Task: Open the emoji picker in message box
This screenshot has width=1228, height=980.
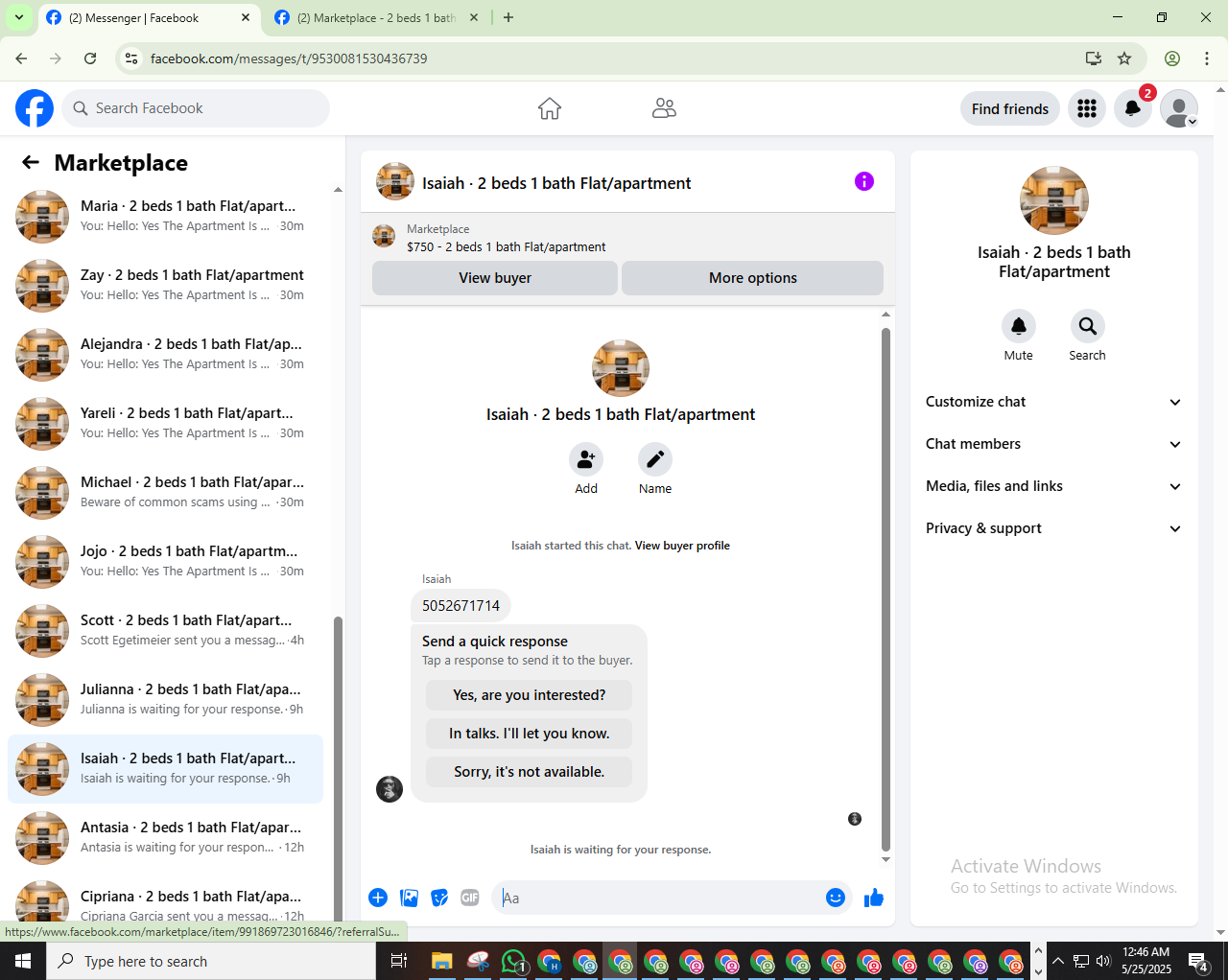Action: (836, 898)
